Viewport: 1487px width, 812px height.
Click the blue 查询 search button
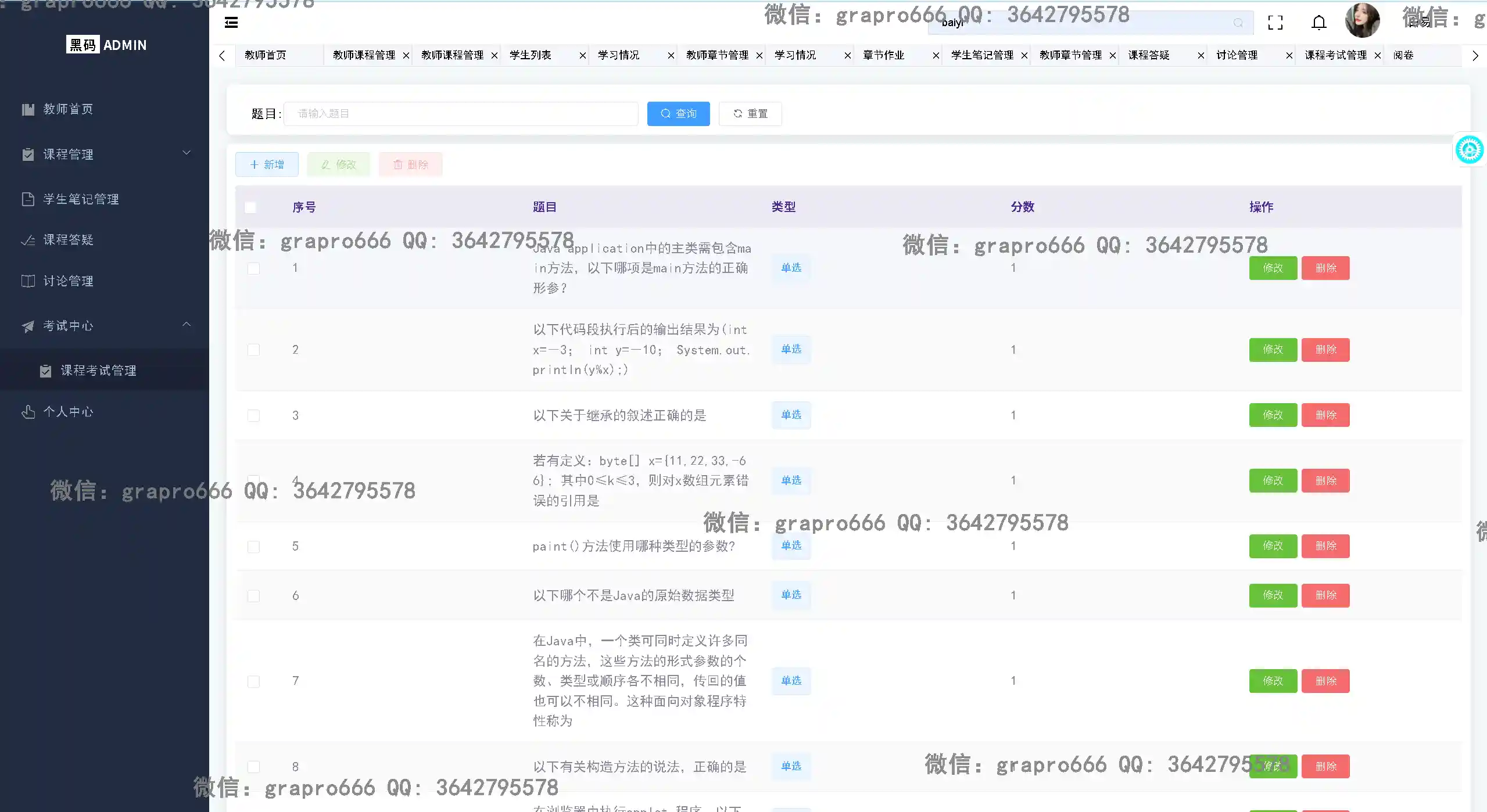678,114
